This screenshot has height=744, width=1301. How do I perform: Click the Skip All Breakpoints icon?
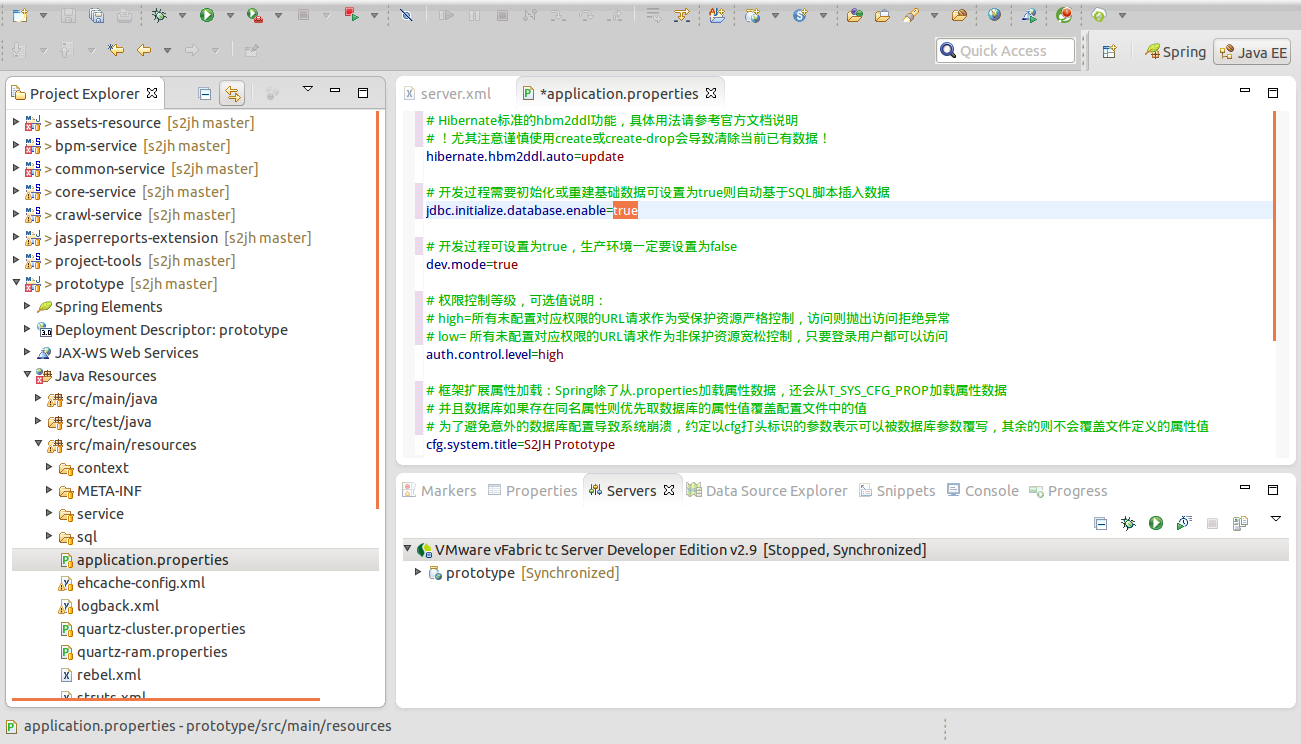click(405, 15)
